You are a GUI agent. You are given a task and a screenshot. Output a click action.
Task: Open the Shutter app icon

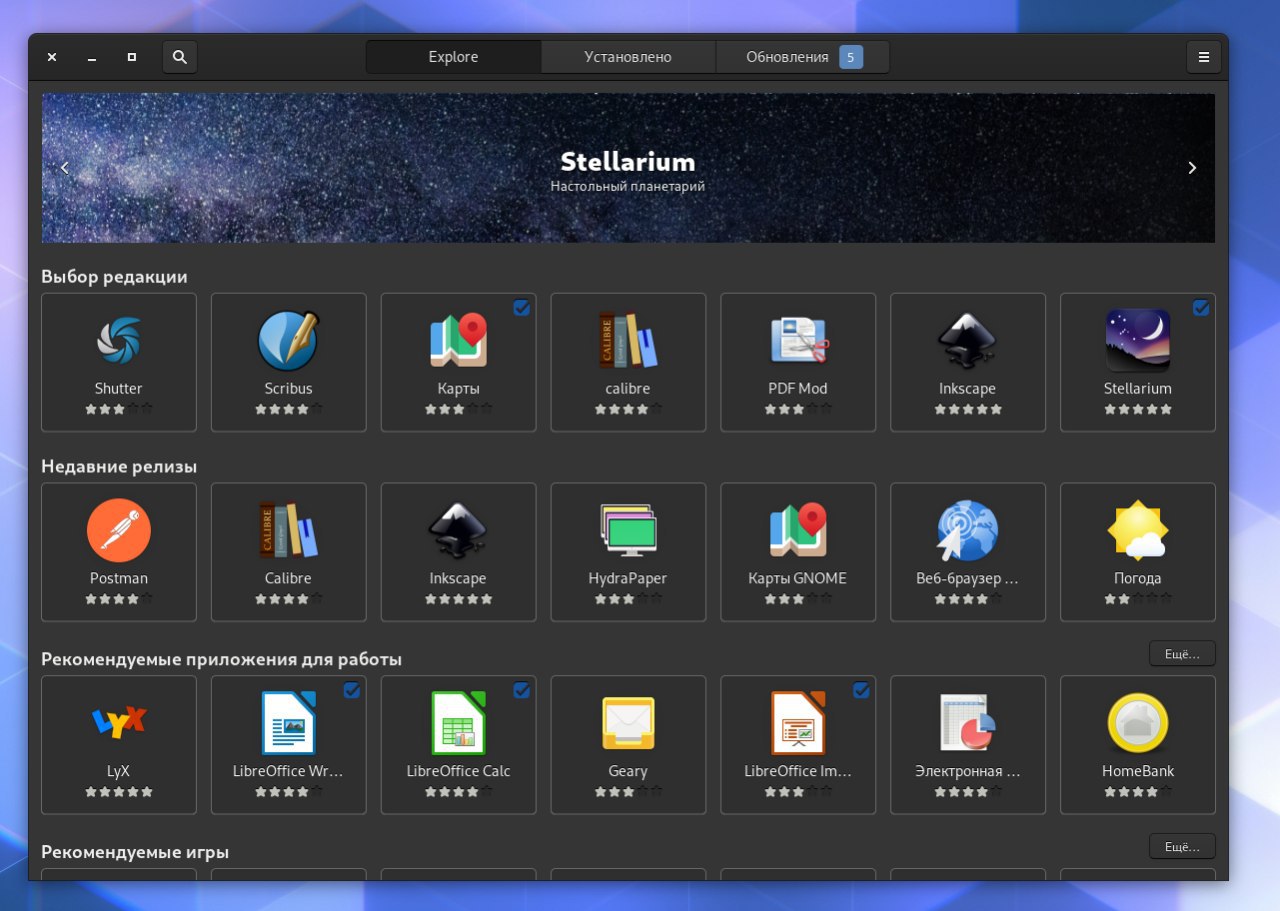[x=119, y=340]
